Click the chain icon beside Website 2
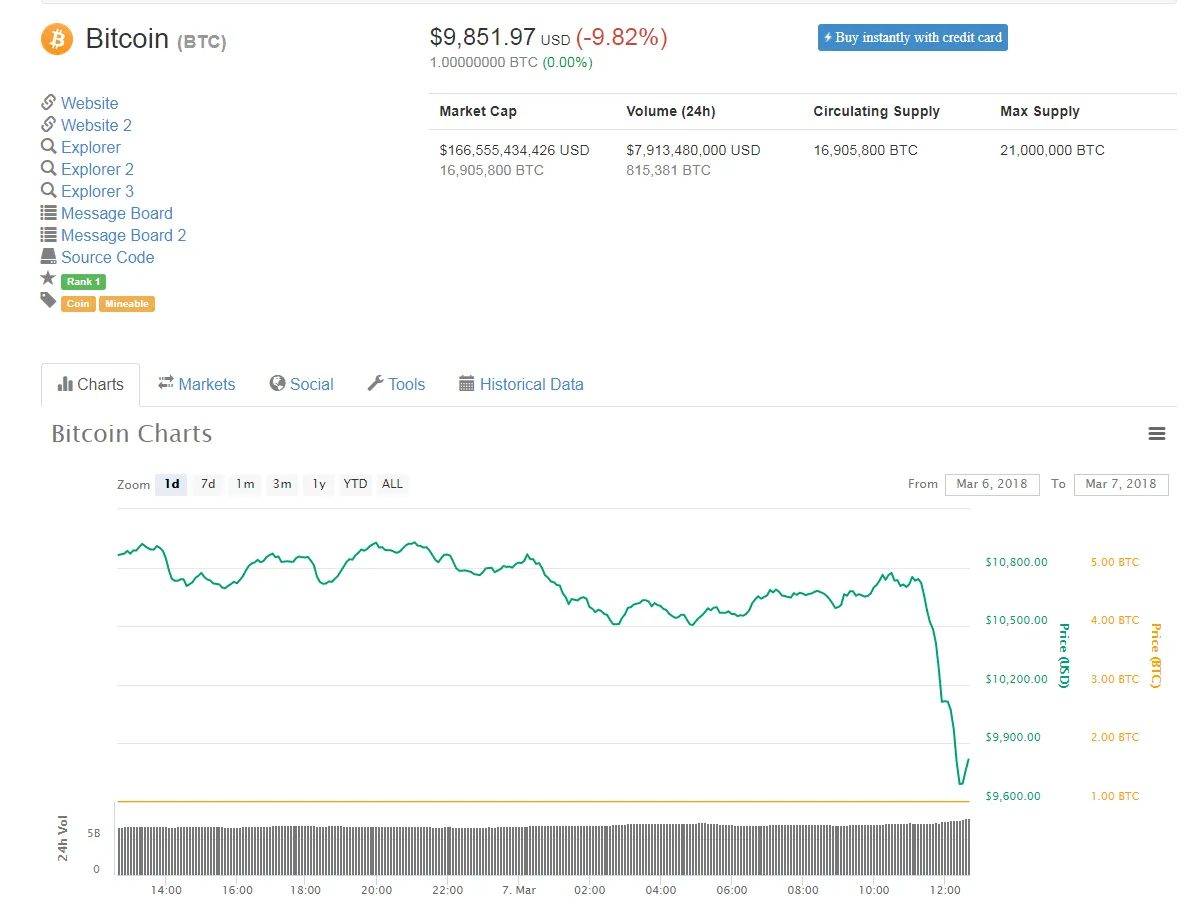Screen dimensions: 1198x917 tap(48, 124)
